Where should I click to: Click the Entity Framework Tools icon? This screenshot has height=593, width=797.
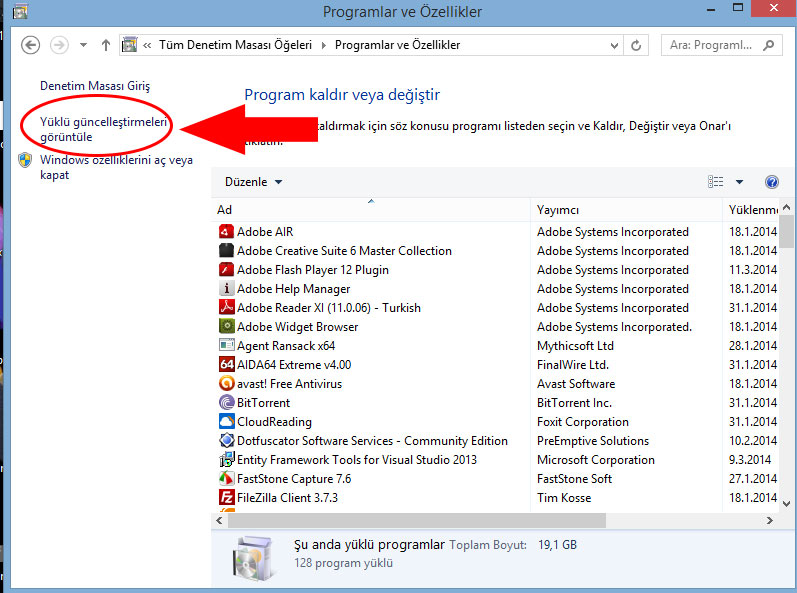pyautogui.click(x=226, y=460)
